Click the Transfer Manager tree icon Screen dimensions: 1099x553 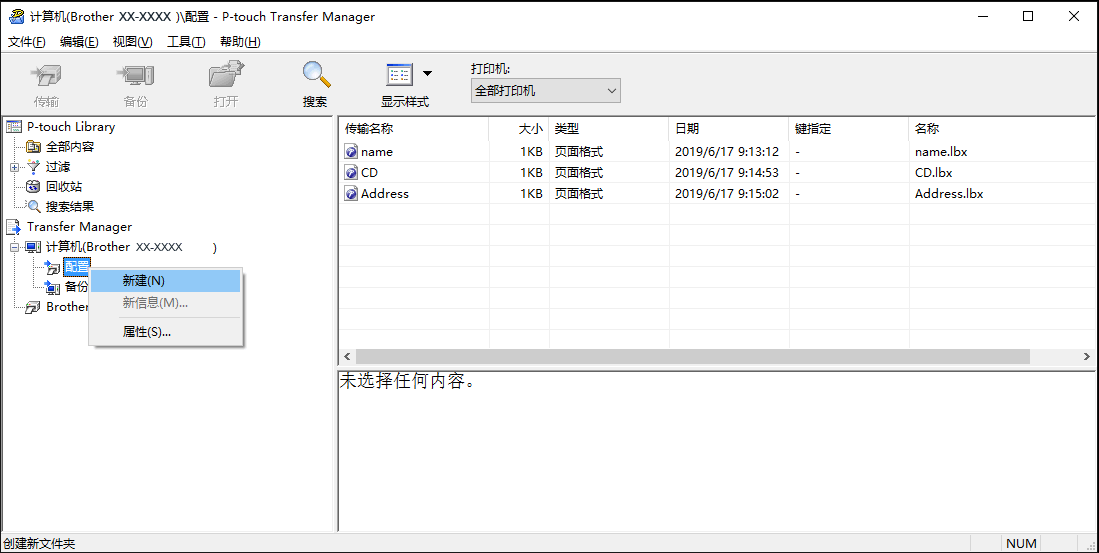point(14,227)
